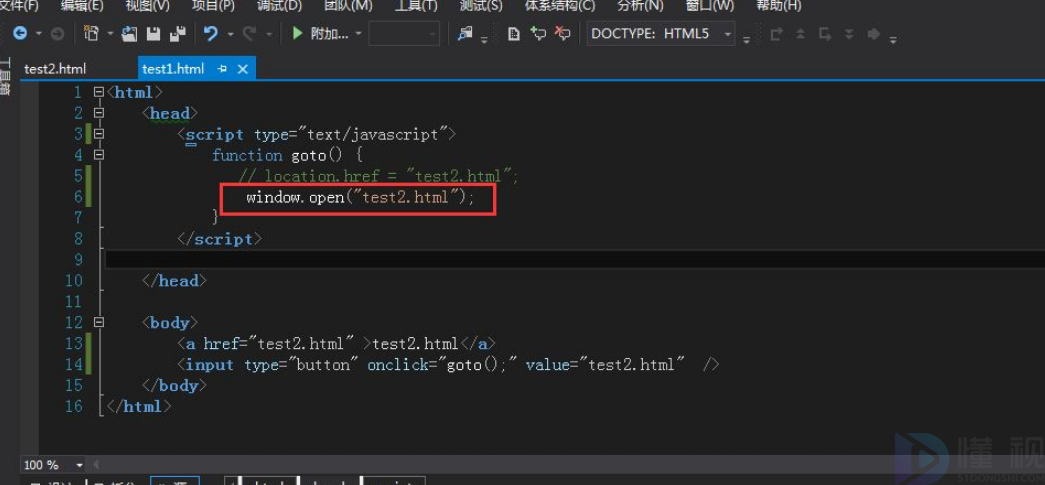Click the closing </body> tag
Screen dimensions: 1045x485
[174, 386]
